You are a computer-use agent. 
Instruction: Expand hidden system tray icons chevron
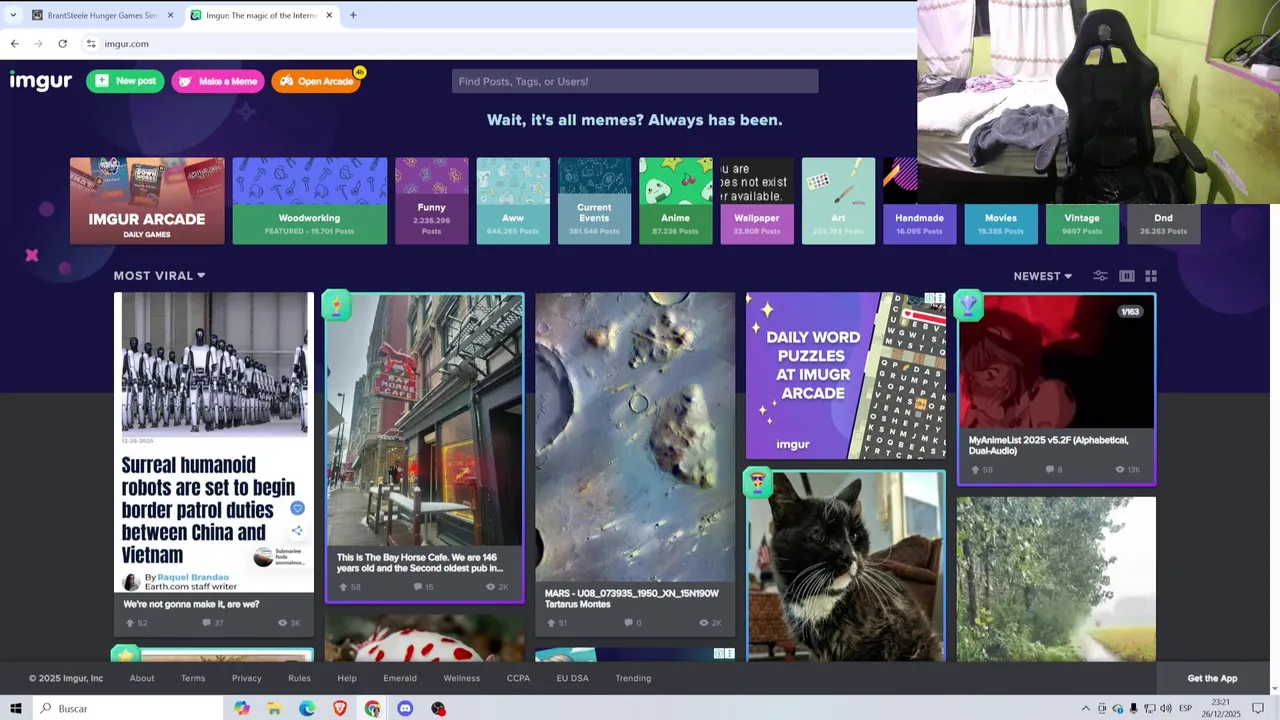tap(1086, 708)
